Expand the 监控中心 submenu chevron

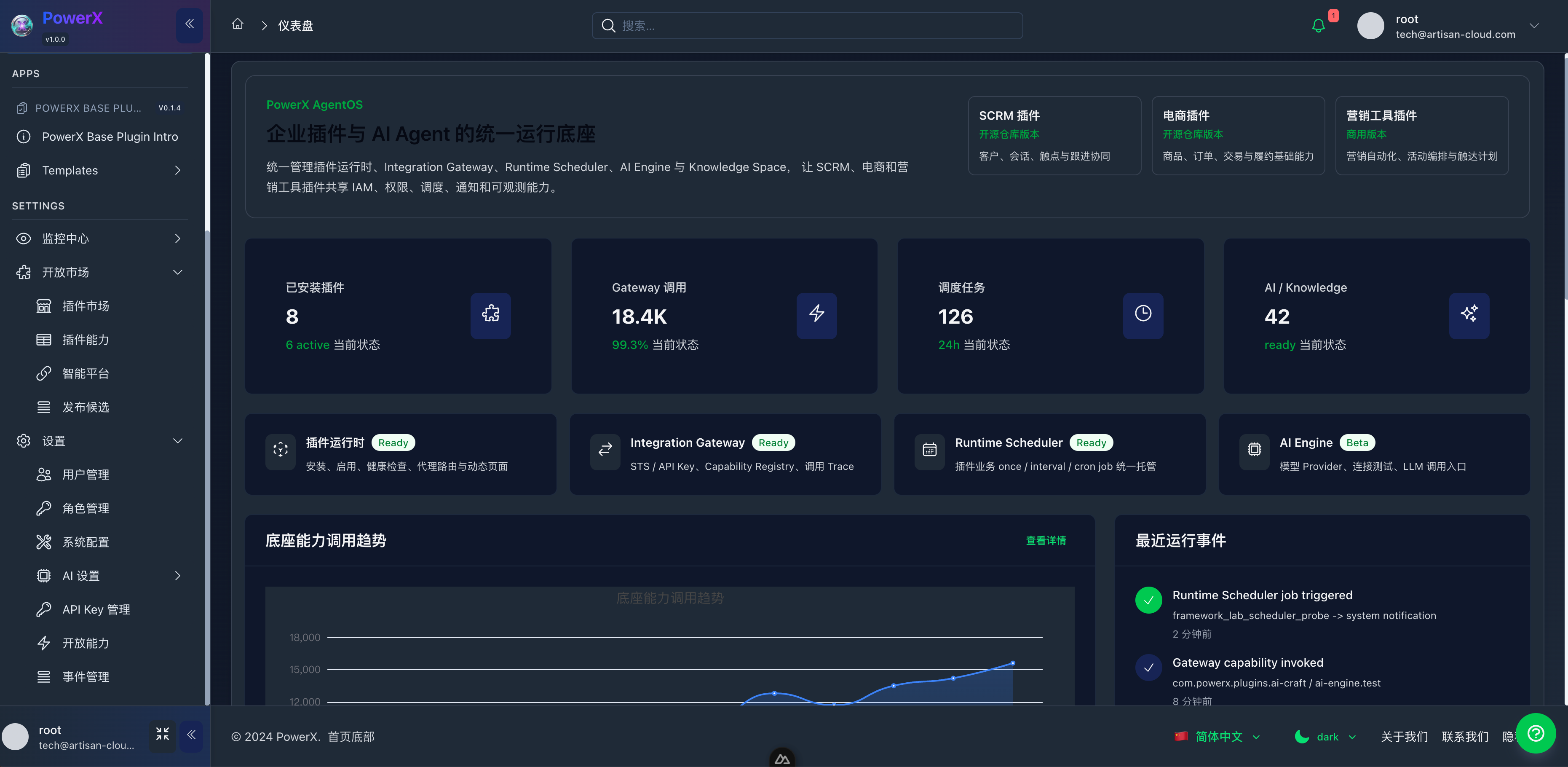click(x=177, y=239)
